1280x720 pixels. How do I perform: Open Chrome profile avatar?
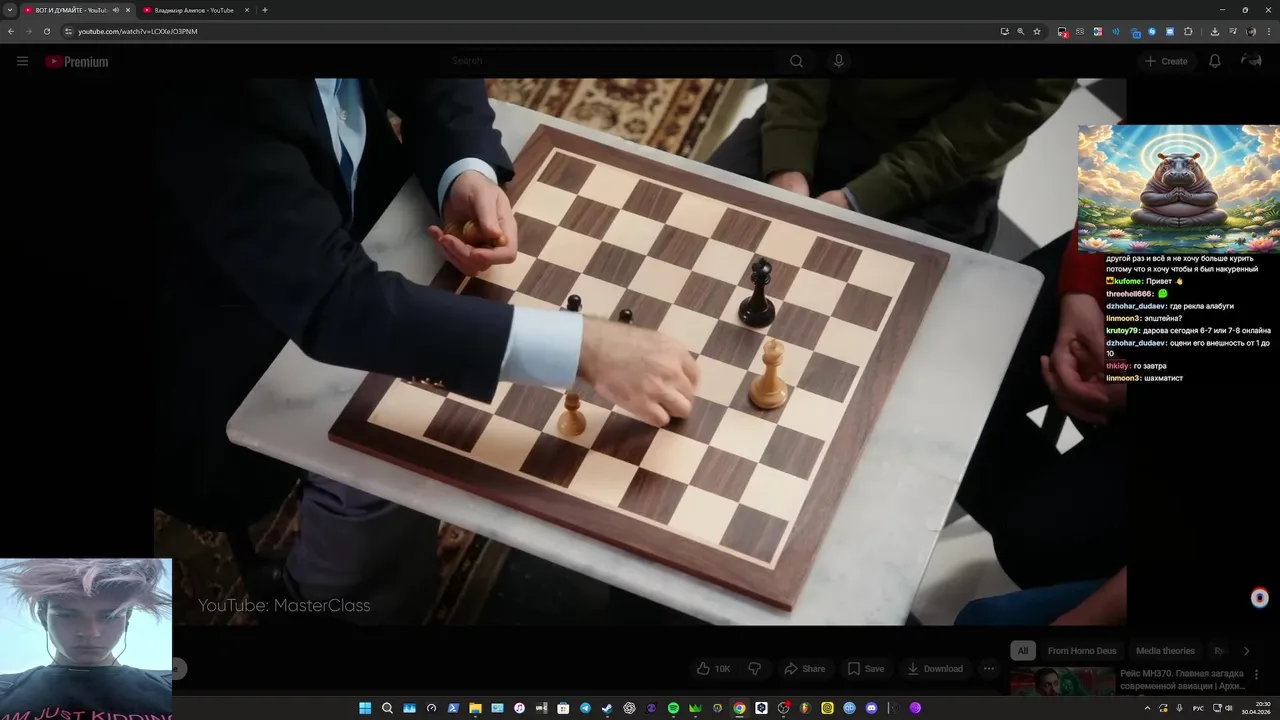click(1251, 31)
